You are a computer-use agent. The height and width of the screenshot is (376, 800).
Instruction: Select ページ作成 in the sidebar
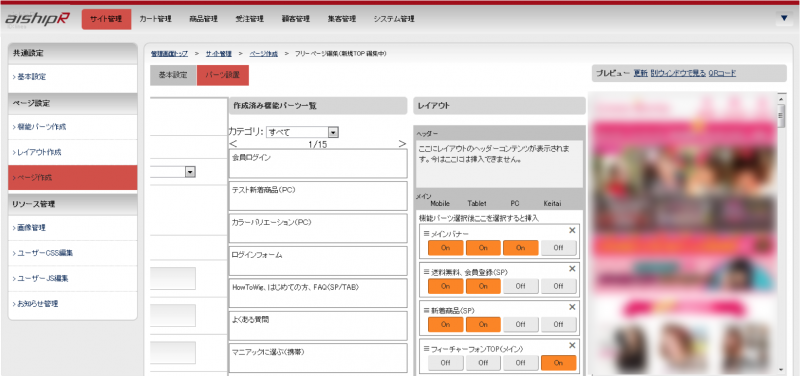tap(73, 178)
